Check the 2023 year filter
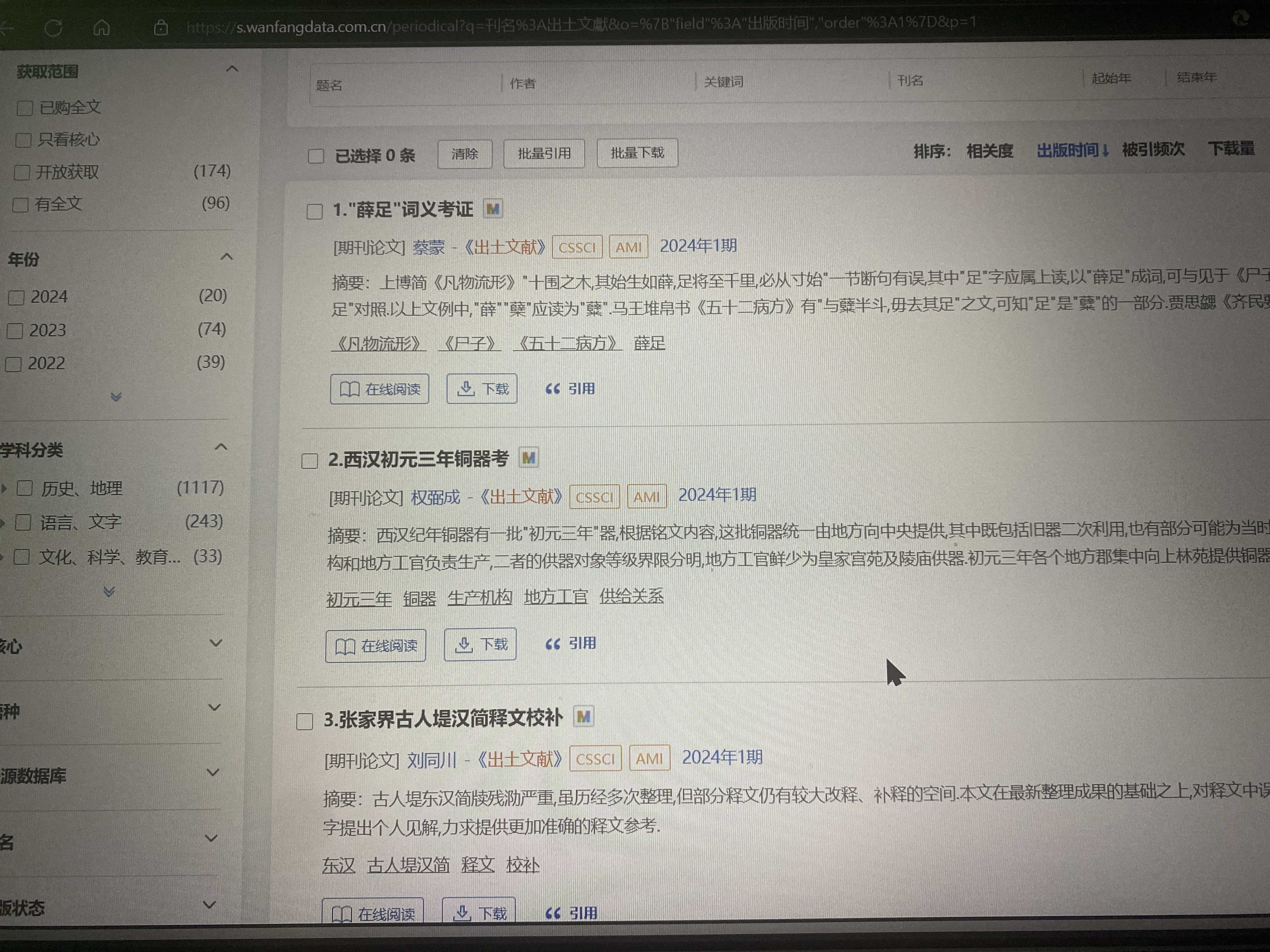 tap(15, 331)
